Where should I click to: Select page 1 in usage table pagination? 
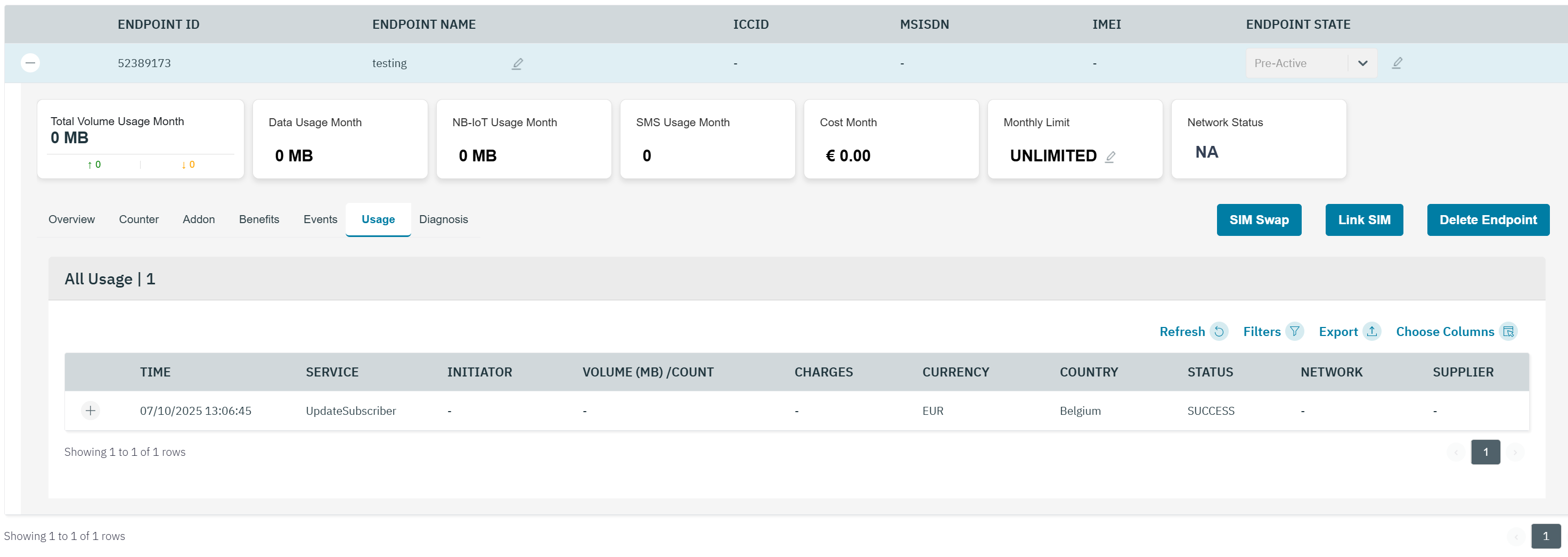point(1484,452)
